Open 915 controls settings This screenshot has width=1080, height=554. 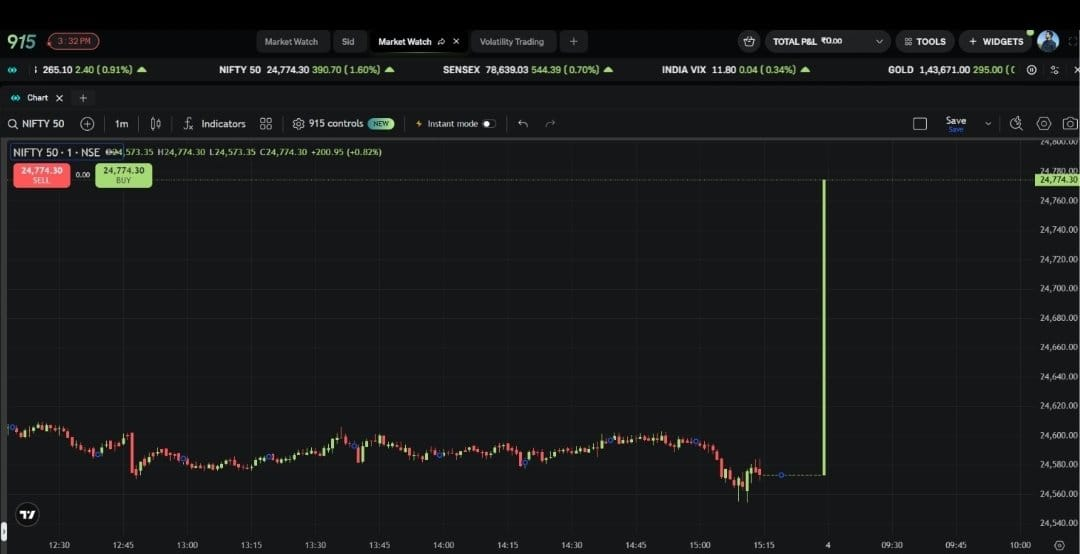pos(342,124)
